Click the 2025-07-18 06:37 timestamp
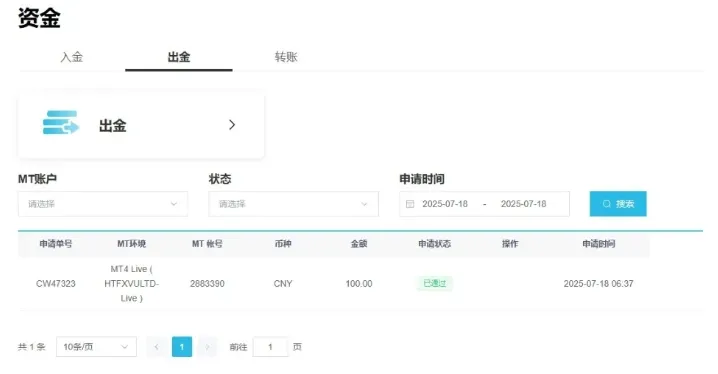Viewport: 718px width, 374px height. [x=598, y=283]
